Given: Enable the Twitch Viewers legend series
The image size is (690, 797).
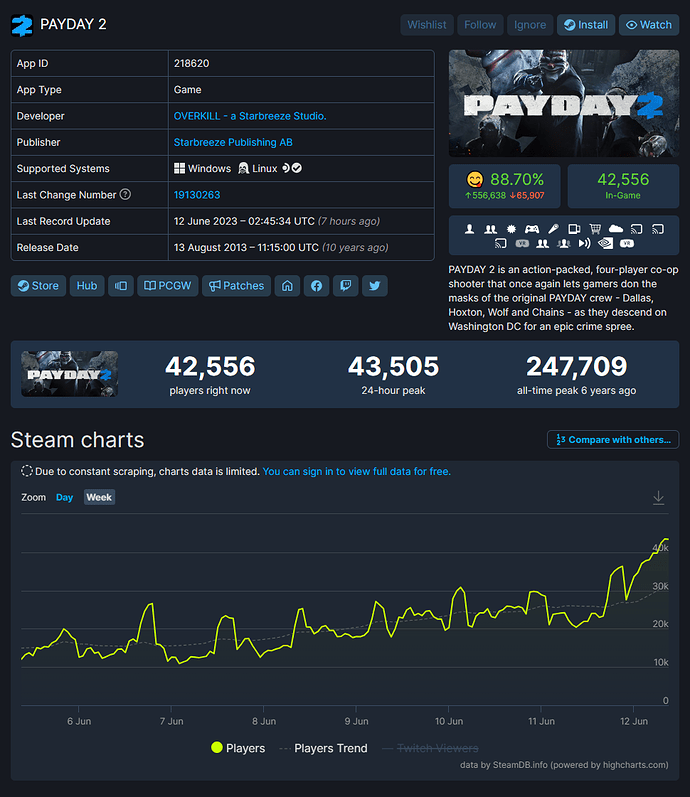Looking at the screenshot, I should point(430,748).
